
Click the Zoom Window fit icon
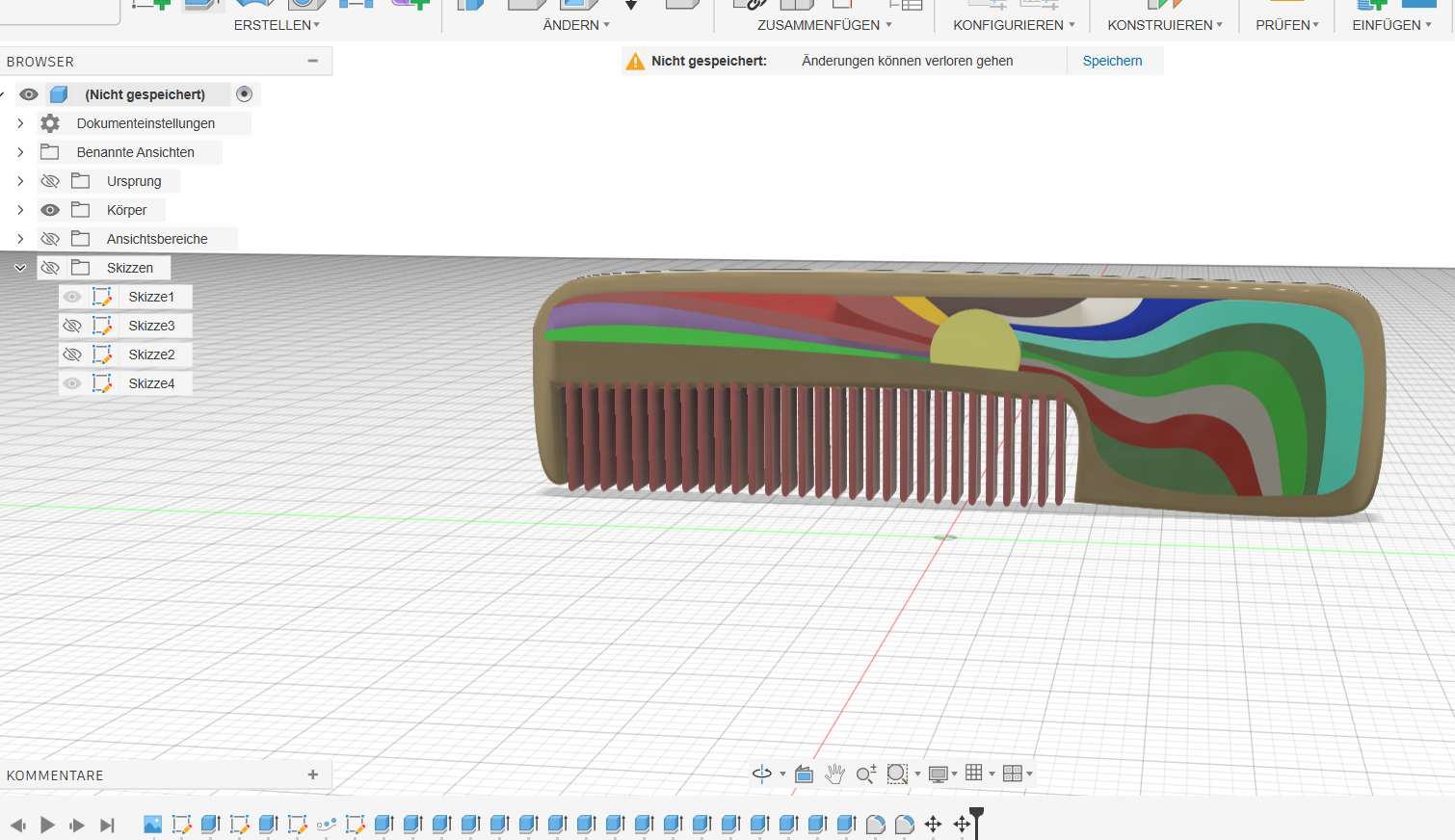[896, 774]
